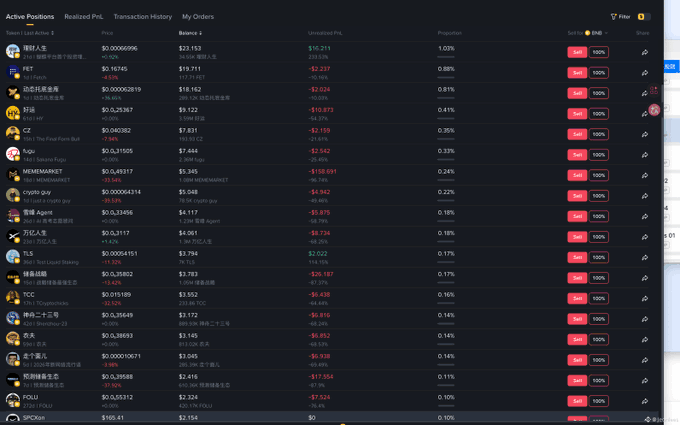Click the $2.022 TLS unrealized PnL
680x425 pixels.
tap(318, 253)
